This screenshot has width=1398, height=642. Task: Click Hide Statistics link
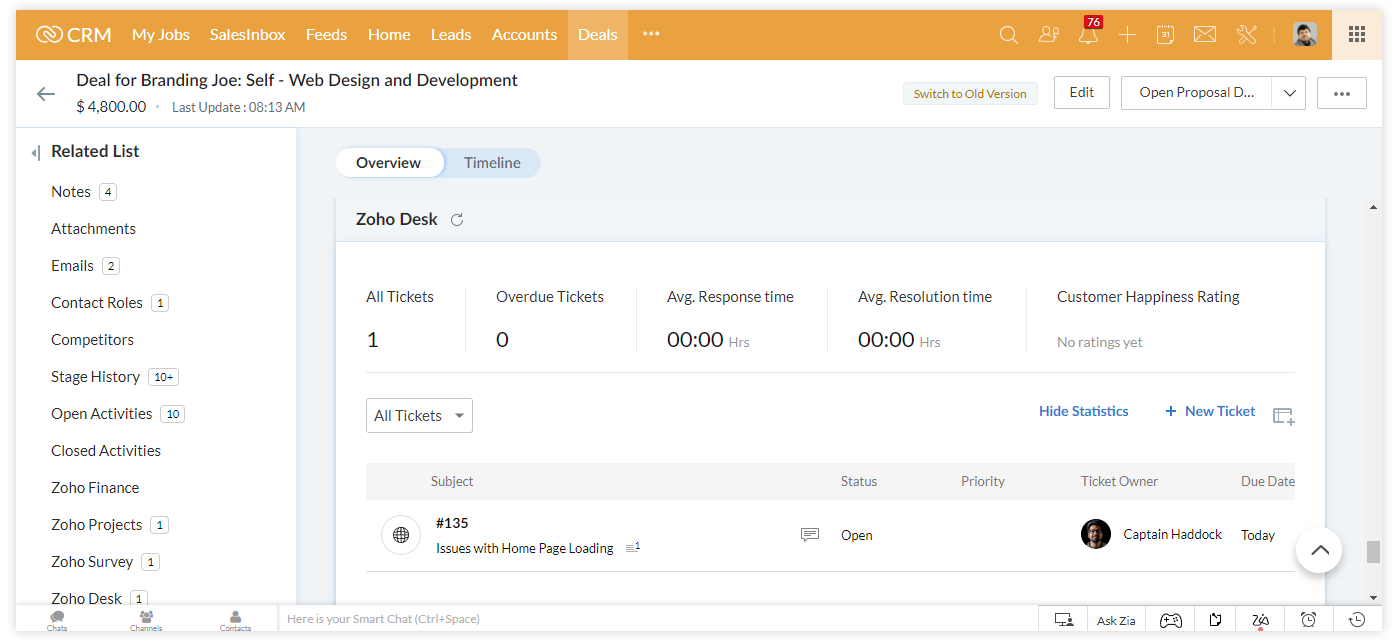point(1084,411)
